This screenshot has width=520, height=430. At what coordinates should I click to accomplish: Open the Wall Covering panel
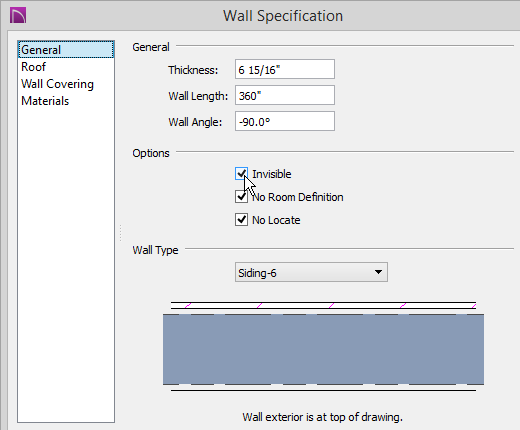point(57,84)
